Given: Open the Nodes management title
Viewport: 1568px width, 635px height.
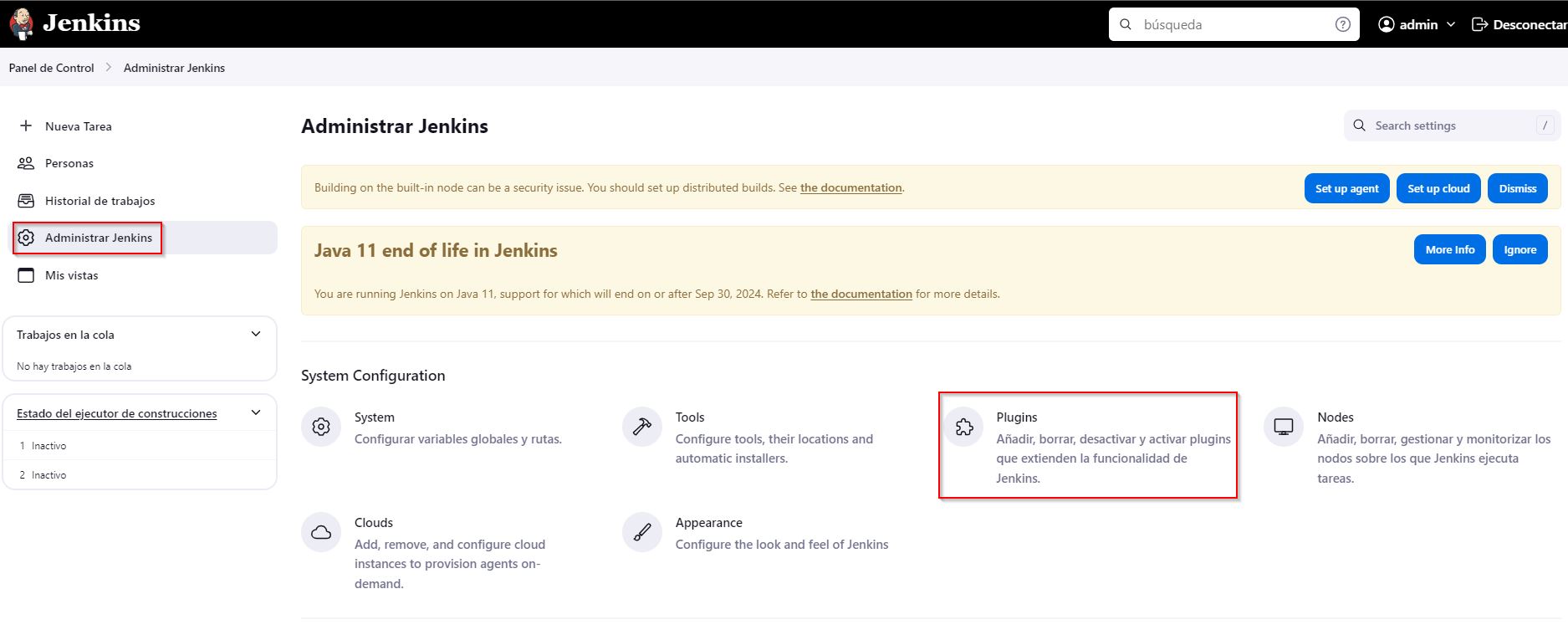Looking at the screenshot, I should coord(1336,417).
